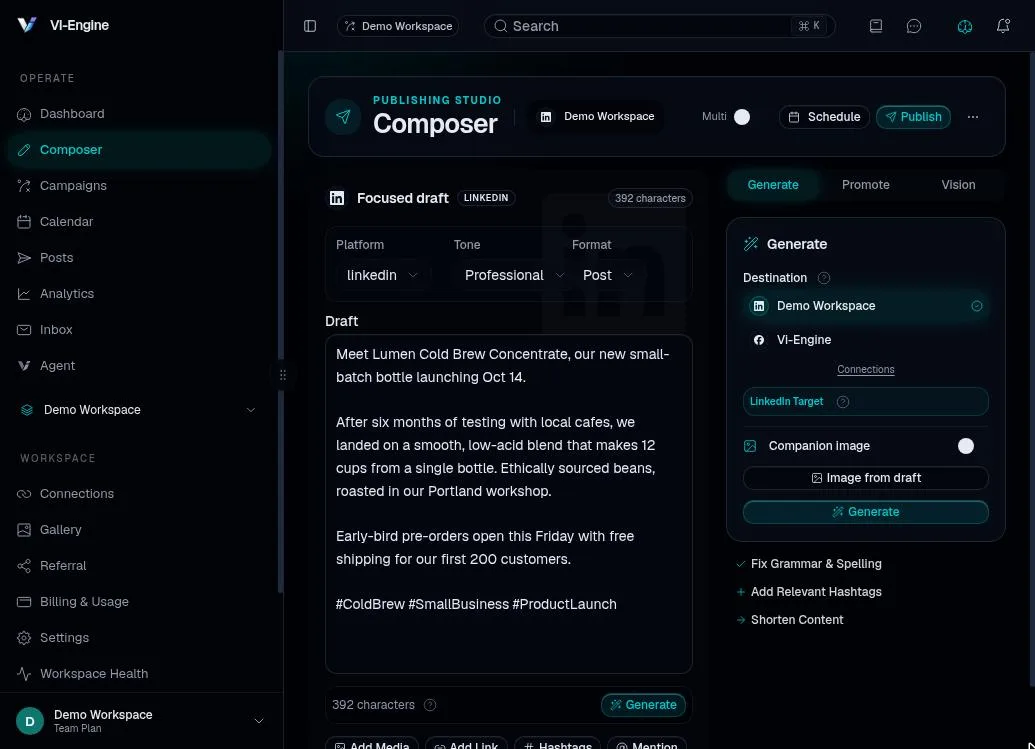This screenshot has width=1035, height=749.
Task: Click the Companion image picture icon
Action: pos(750,446)
